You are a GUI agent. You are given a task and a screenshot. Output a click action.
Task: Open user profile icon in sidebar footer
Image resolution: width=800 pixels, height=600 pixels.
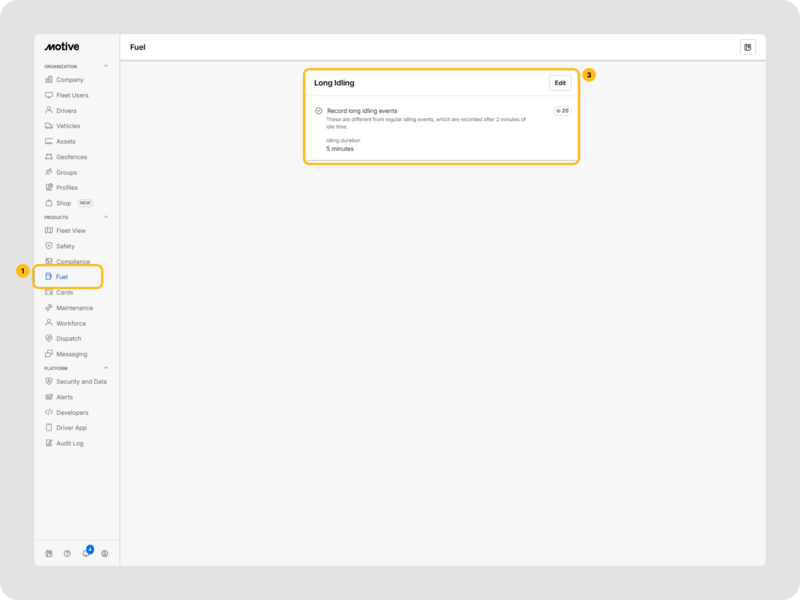coord(105,553)
